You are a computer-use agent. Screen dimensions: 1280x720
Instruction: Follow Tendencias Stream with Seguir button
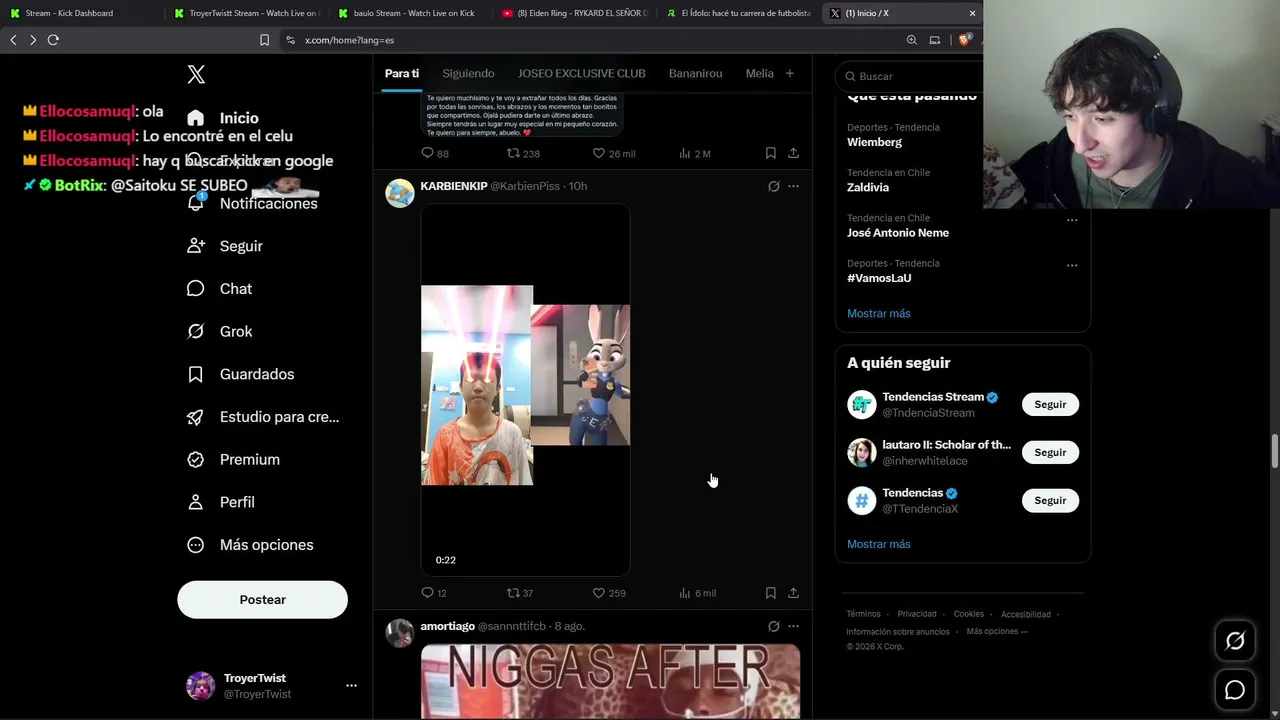click(1050, 404)
